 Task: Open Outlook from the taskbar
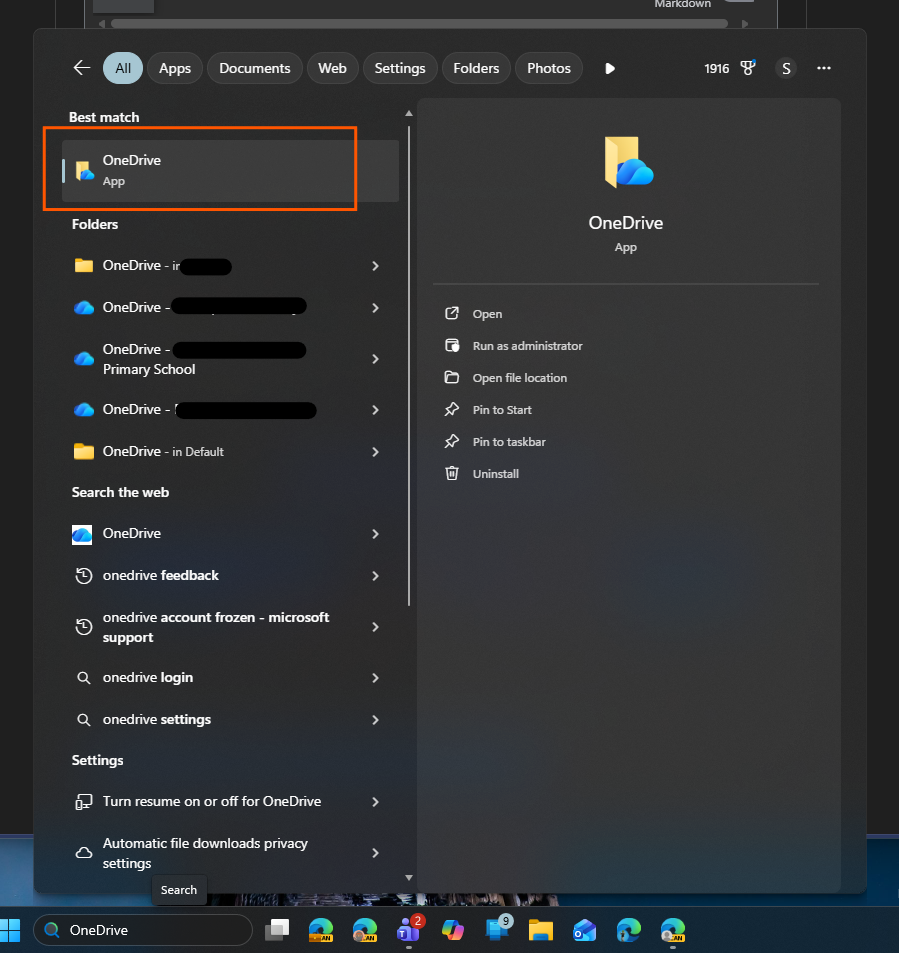click(584, 930)
